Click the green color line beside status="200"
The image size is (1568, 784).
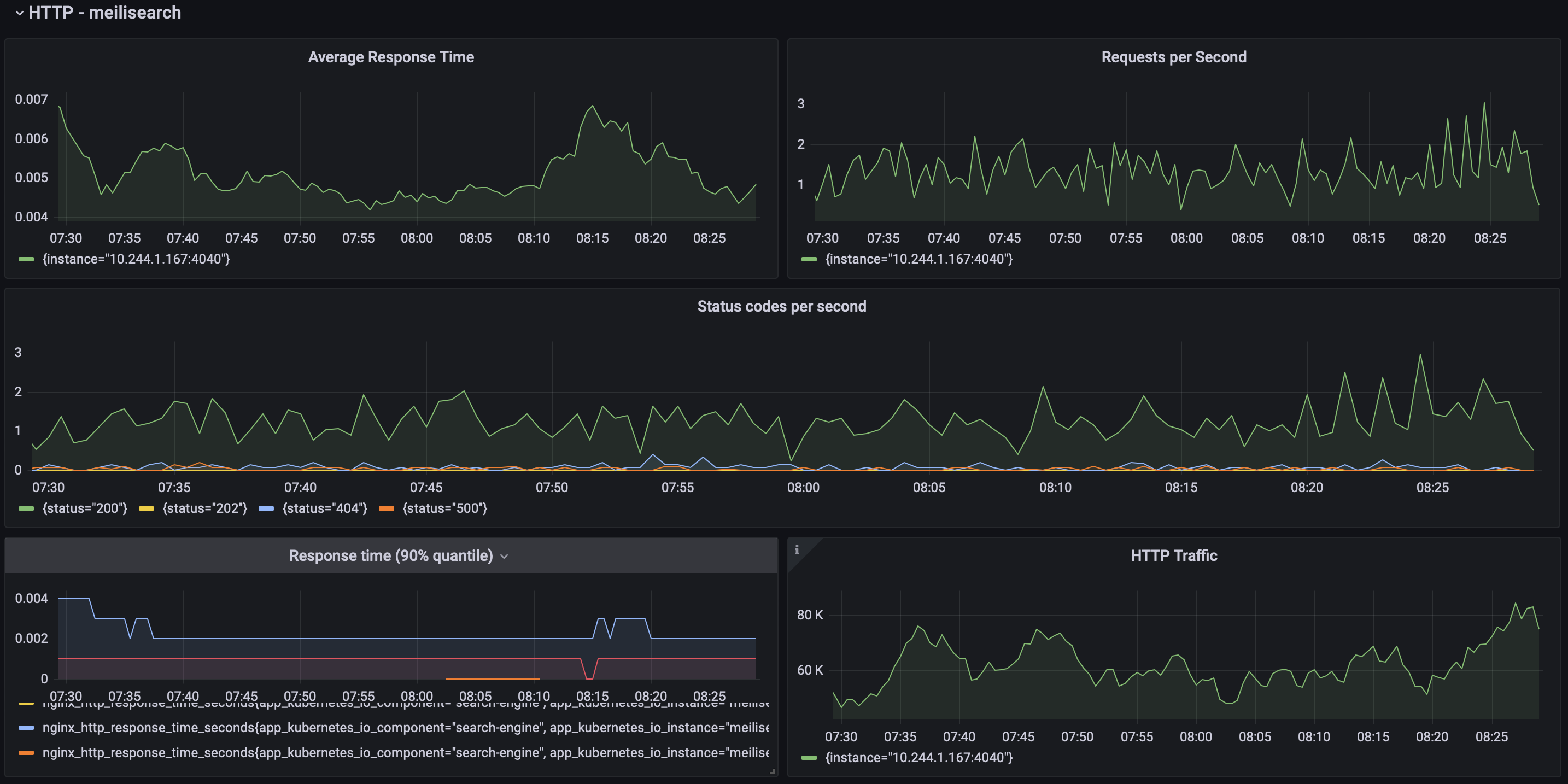pyautogui.click(x=26, y=508)
